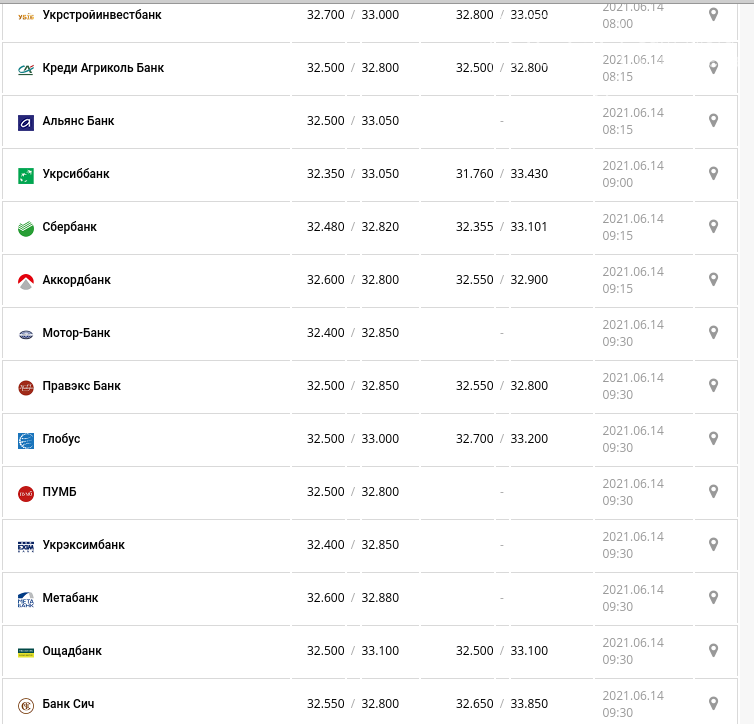Select Аккордбанк rate 32.600 / 32.800
The width and height of the screenshot is (754, 724).
pos(352,280)
